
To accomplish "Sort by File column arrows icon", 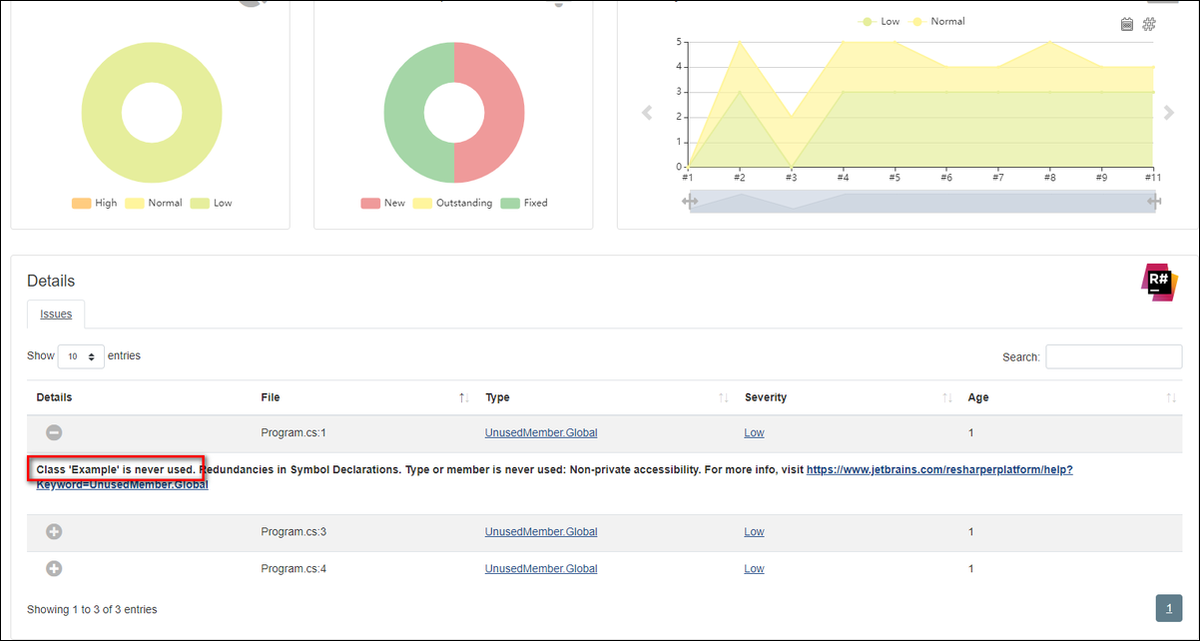I will pos(464,398).
